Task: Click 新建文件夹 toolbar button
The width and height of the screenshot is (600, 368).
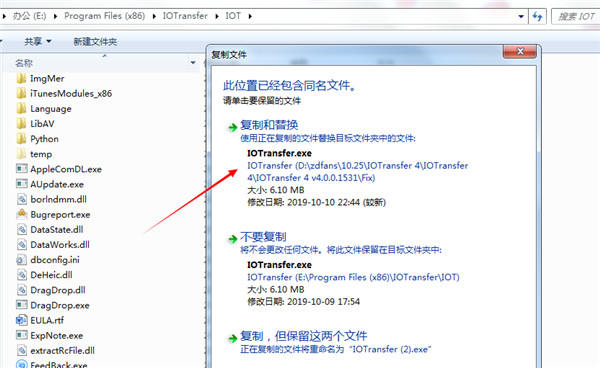Action: (95, 41)
